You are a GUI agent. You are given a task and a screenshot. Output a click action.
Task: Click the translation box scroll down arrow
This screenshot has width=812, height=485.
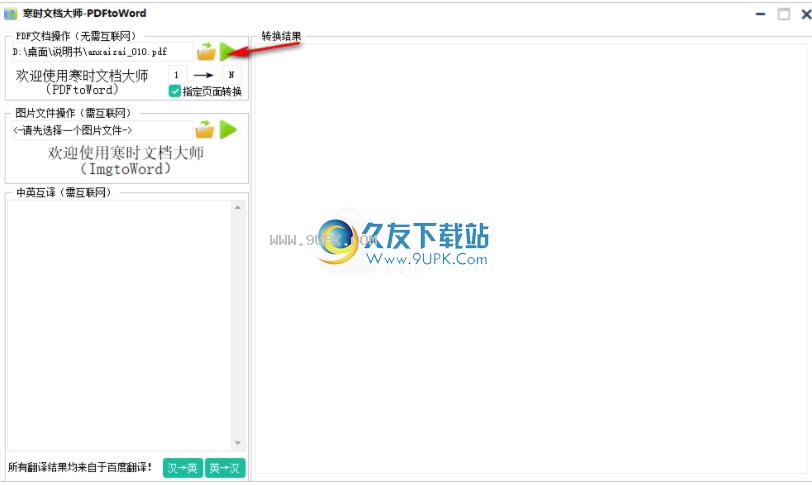point(238,443)
